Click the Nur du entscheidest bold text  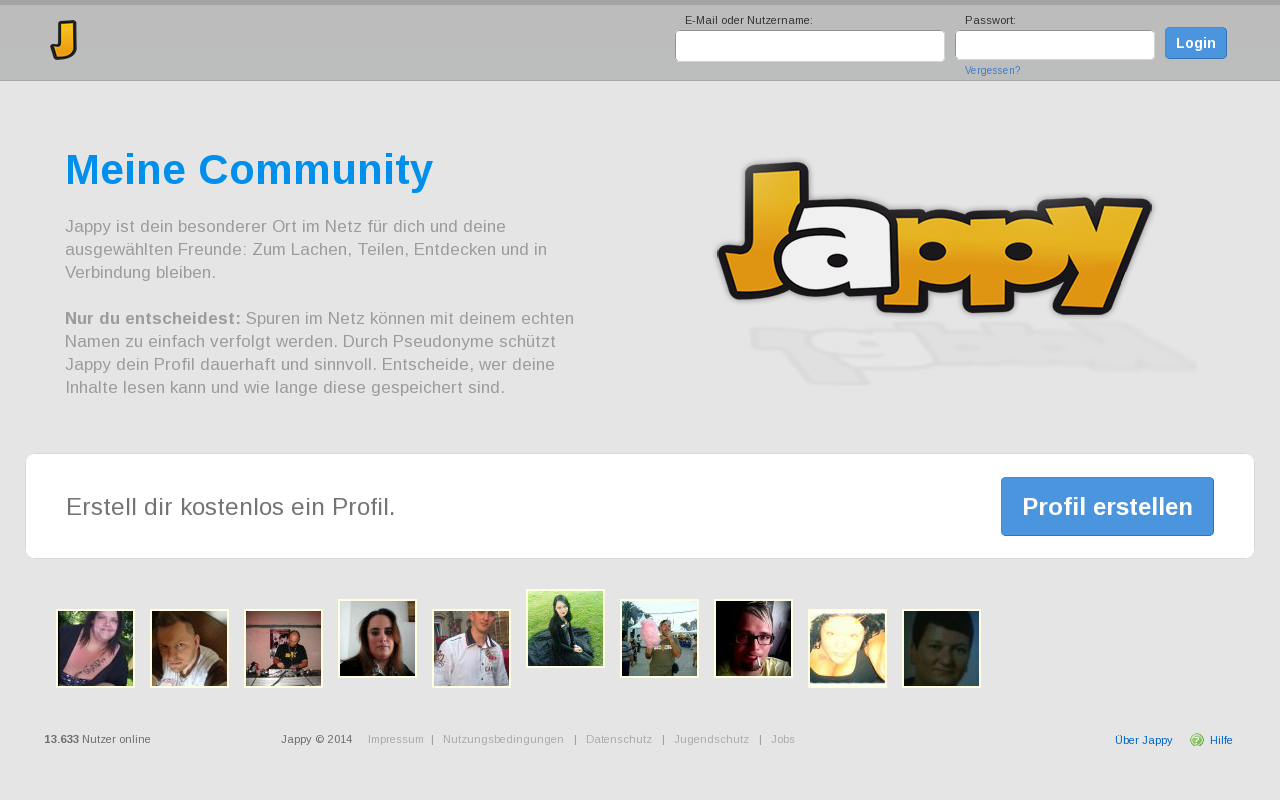[x=153, y=318]
